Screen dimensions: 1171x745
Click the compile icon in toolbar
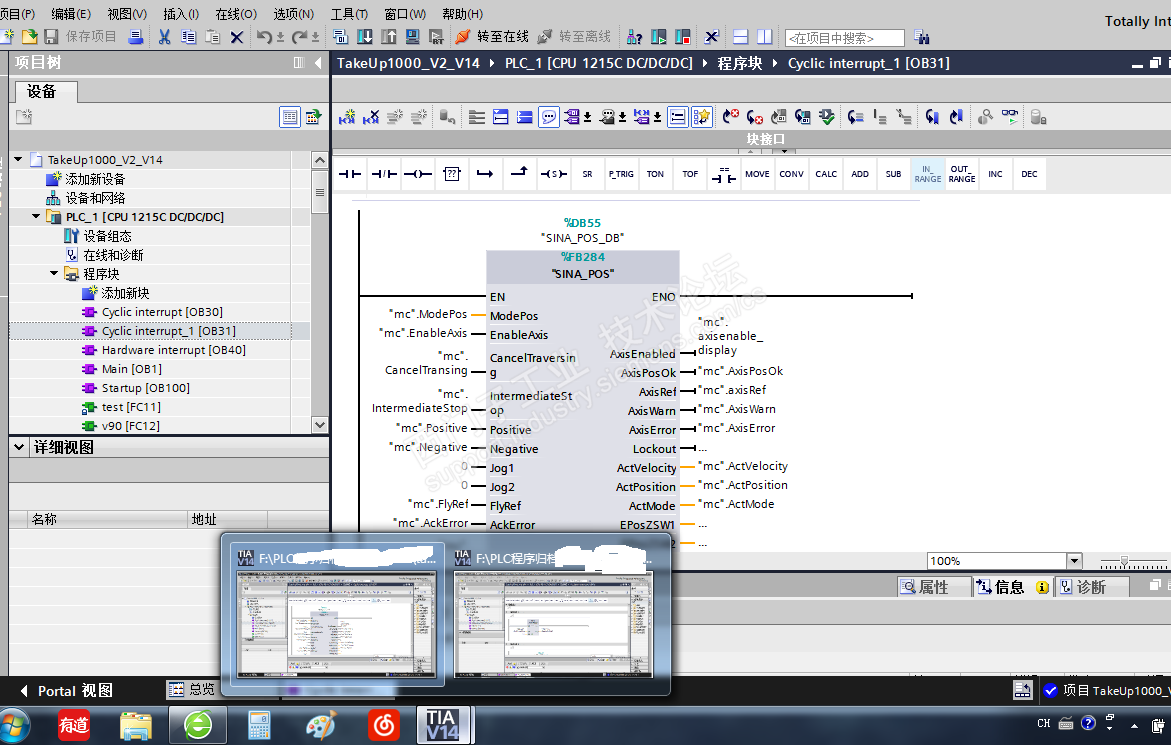(x=341, y=37)
